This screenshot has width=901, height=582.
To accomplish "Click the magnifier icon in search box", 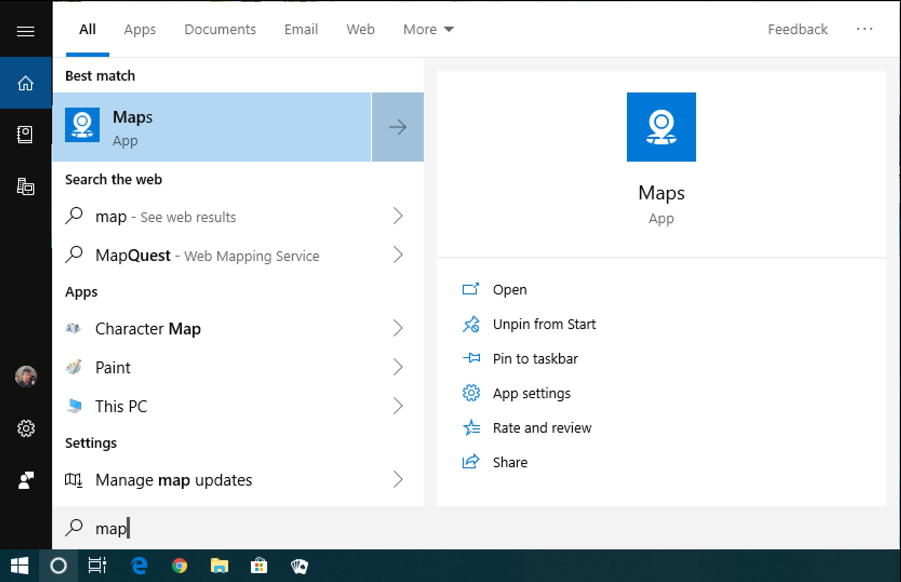I will click(x=74, y=527).
